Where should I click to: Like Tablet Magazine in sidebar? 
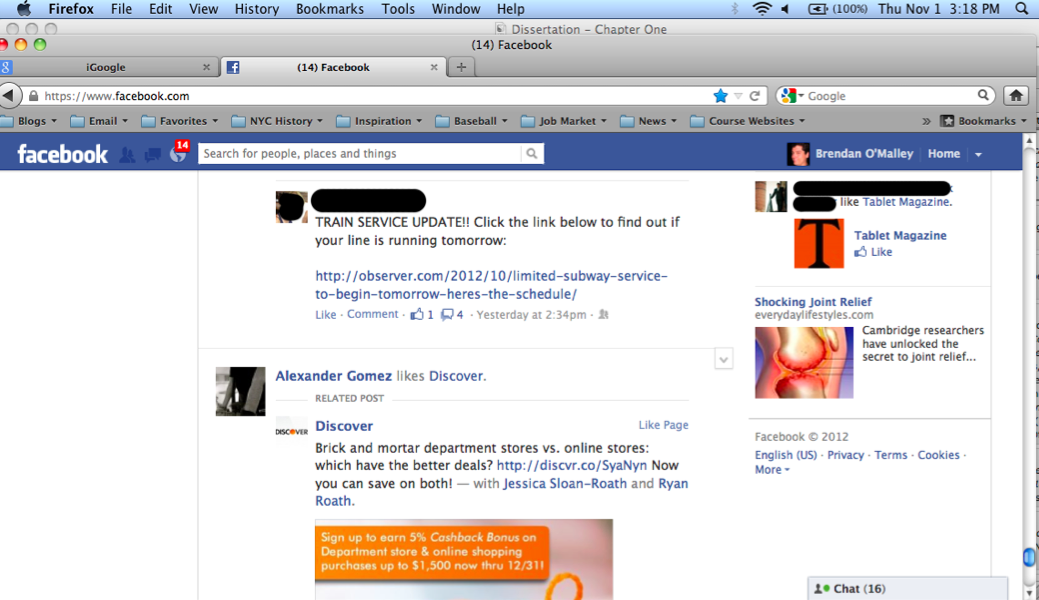click(x=873, y=252)
